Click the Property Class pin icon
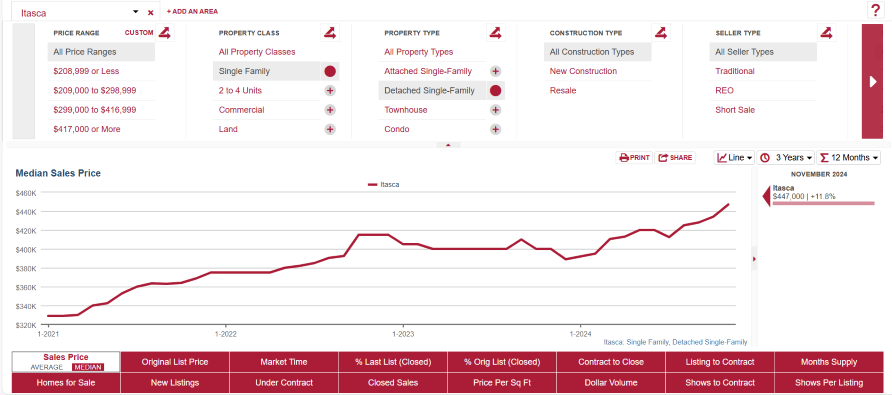 [330, 33]
